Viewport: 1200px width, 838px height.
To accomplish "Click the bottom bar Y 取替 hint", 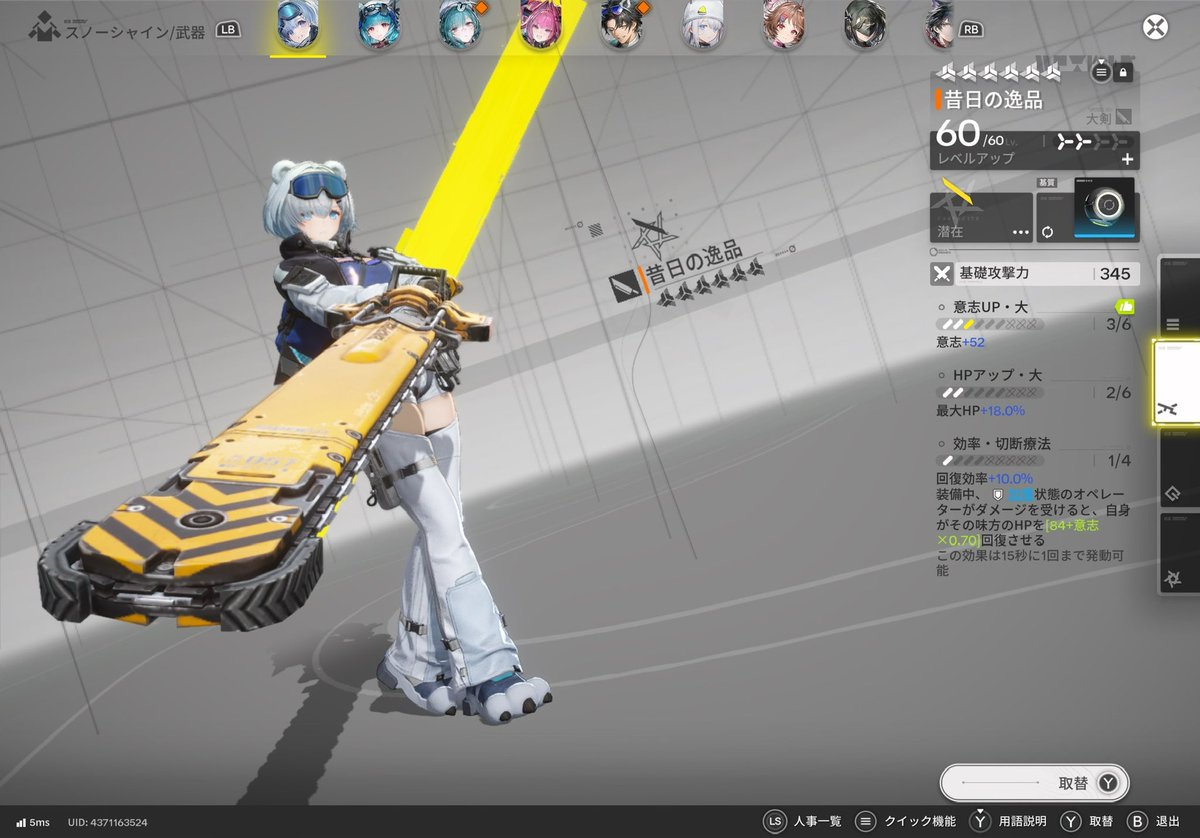I will pyautogui.click(x=1087, y=821).
